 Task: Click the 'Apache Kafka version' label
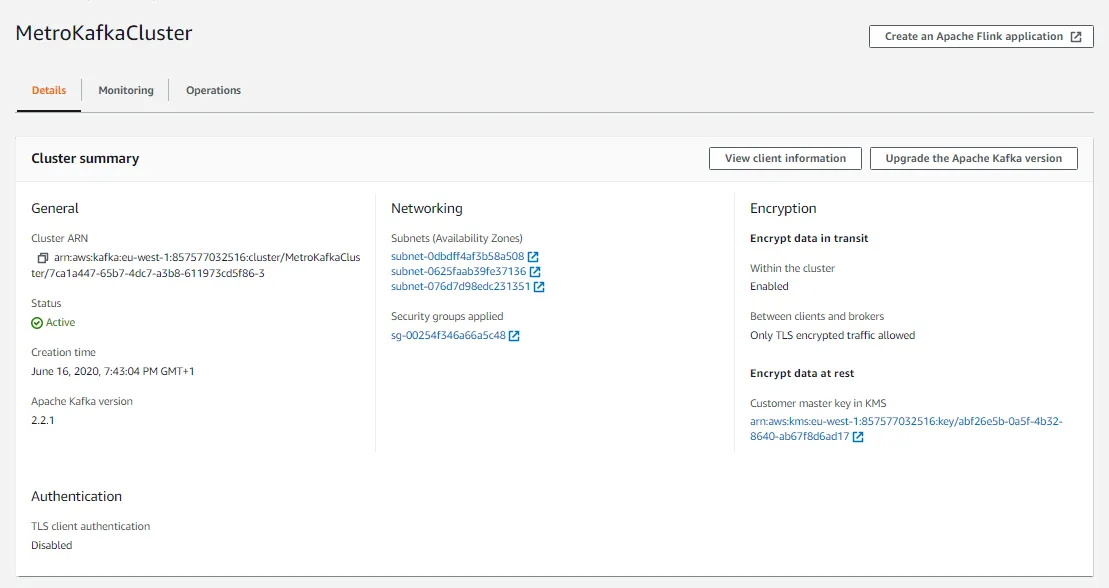(x=82, y=401)
